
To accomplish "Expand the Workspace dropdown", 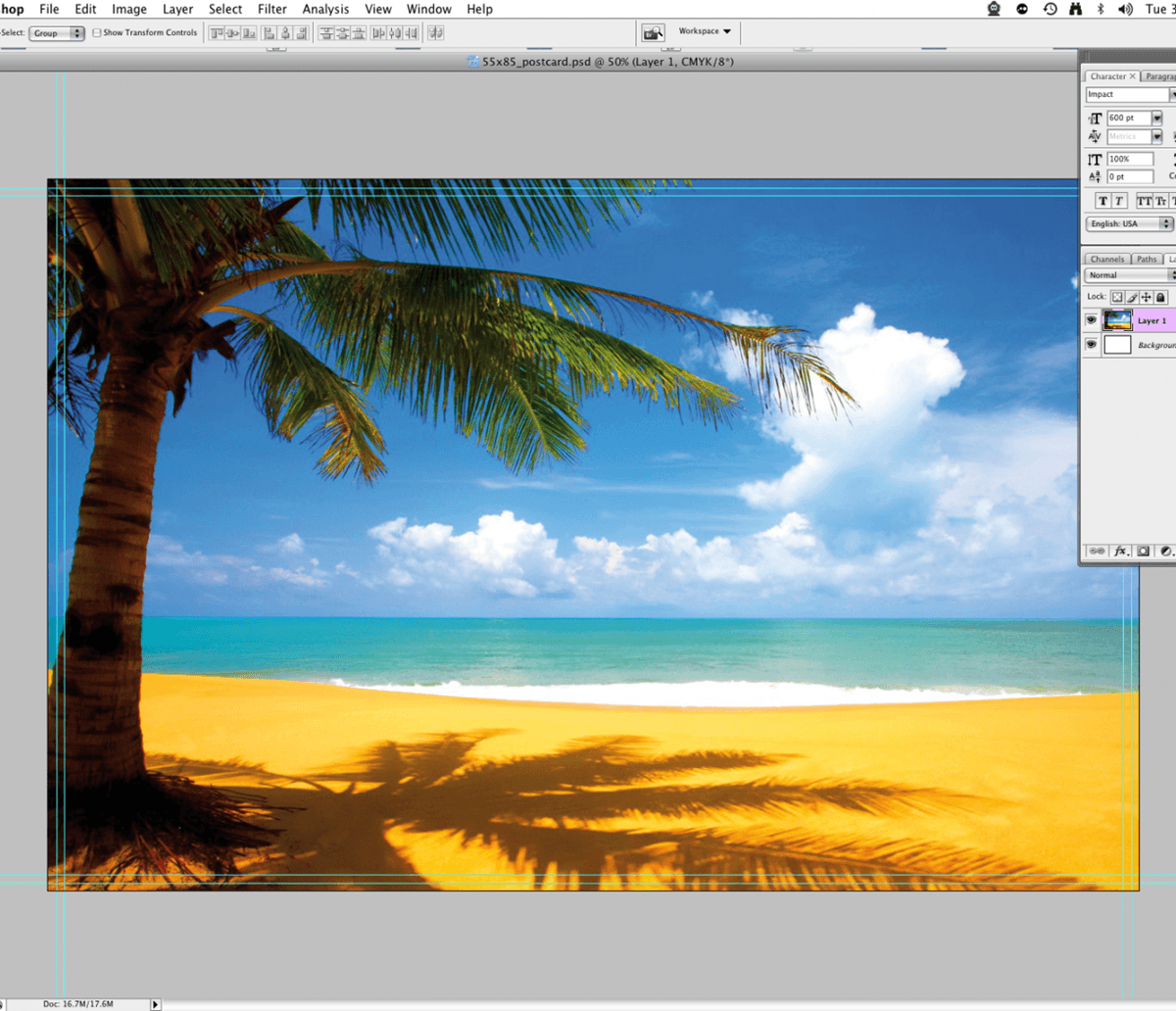I will 705,31.
